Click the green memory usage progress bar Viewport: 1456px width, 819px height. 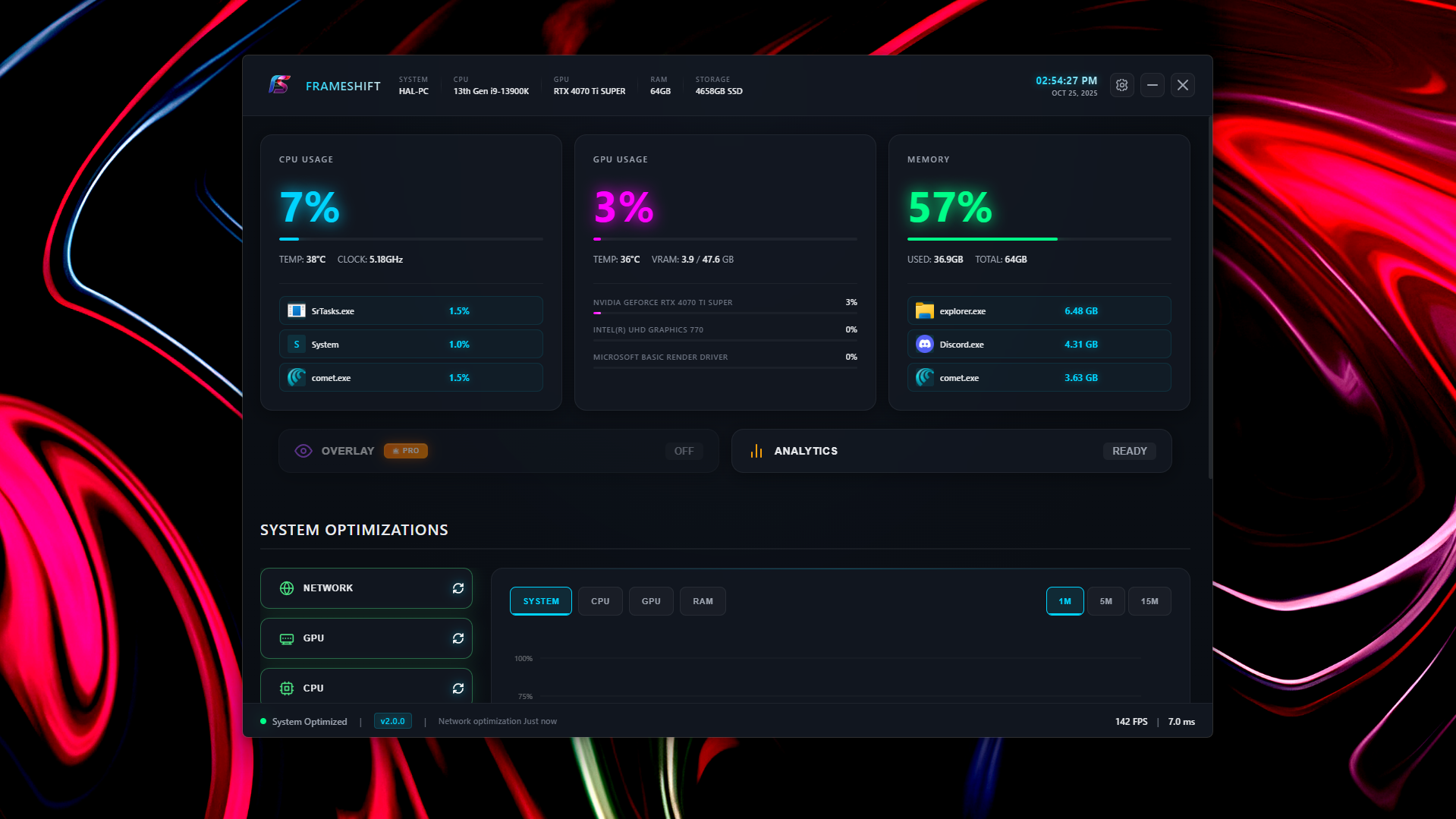(983, 239)
